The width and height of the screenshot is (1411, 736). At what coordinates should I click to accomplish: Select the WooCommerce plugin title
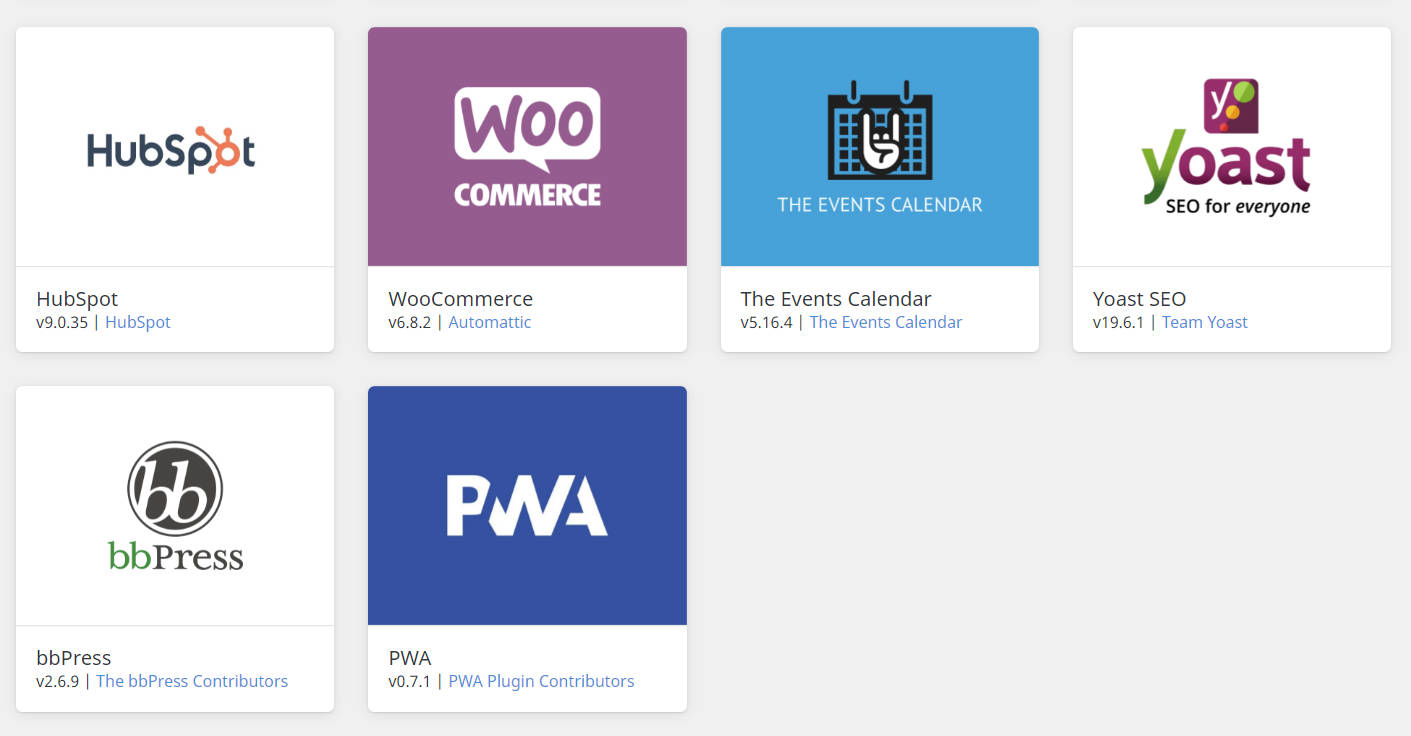(461, 298)
